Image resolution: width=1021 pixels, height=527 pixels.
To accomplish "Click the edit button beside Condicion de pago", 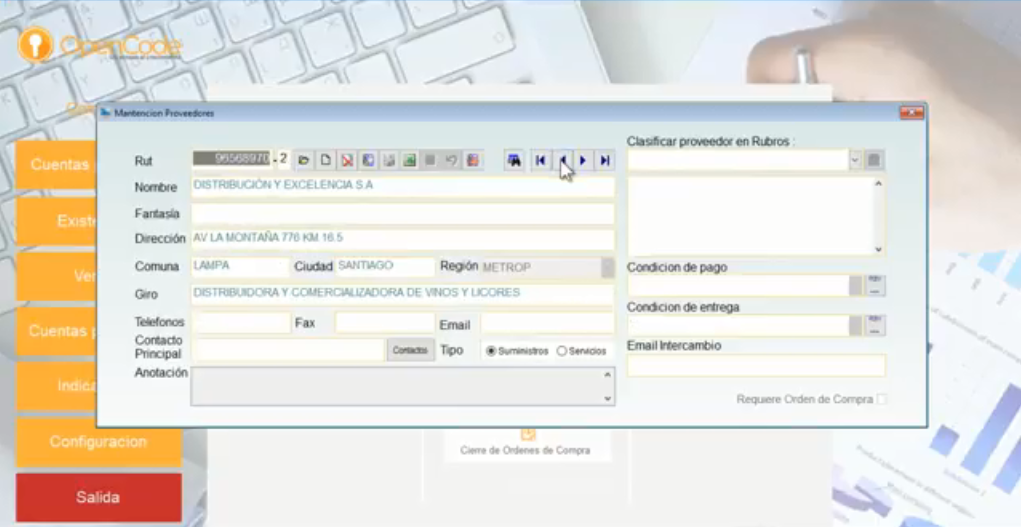I will 875,285.
